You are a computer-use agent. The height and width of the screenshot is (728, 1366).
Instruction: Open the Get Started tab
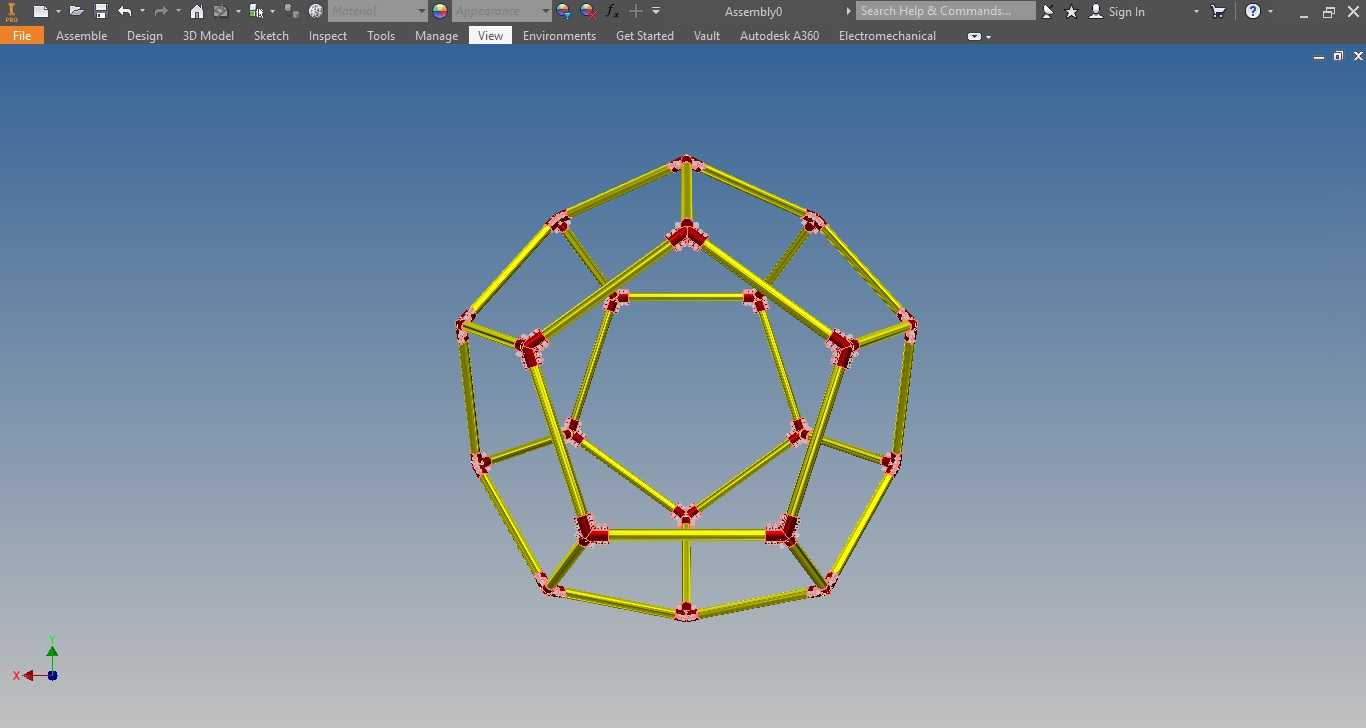[x=645, y=35]
